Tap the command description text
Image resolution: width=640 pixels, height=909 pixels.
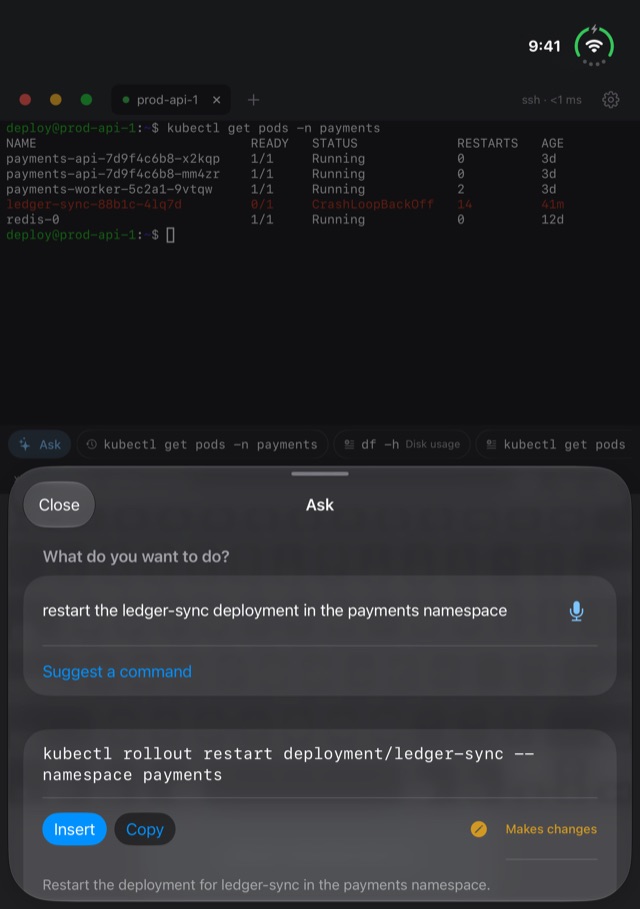(x=266, y=885)
